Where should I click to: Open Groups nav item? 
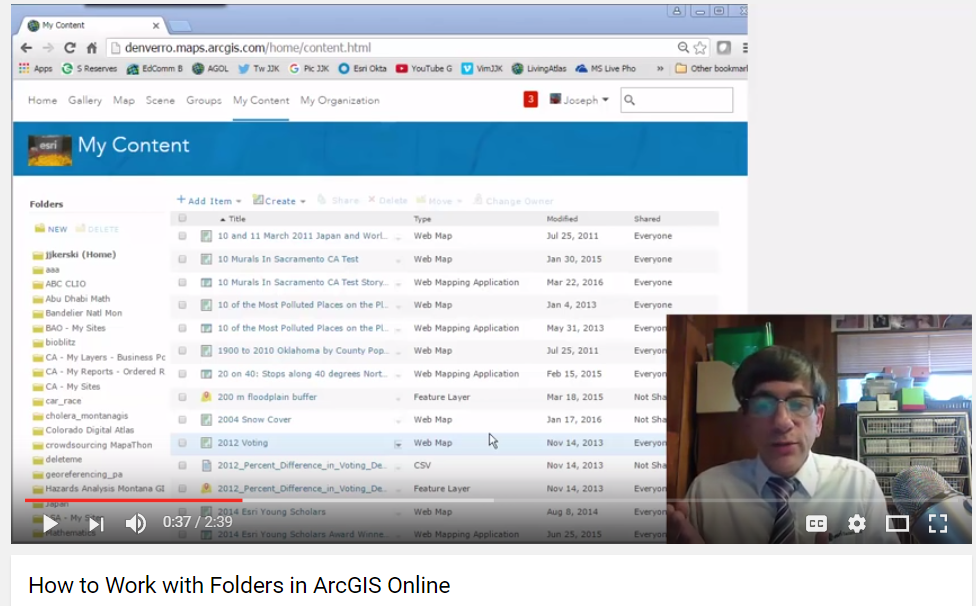[204, 100]
